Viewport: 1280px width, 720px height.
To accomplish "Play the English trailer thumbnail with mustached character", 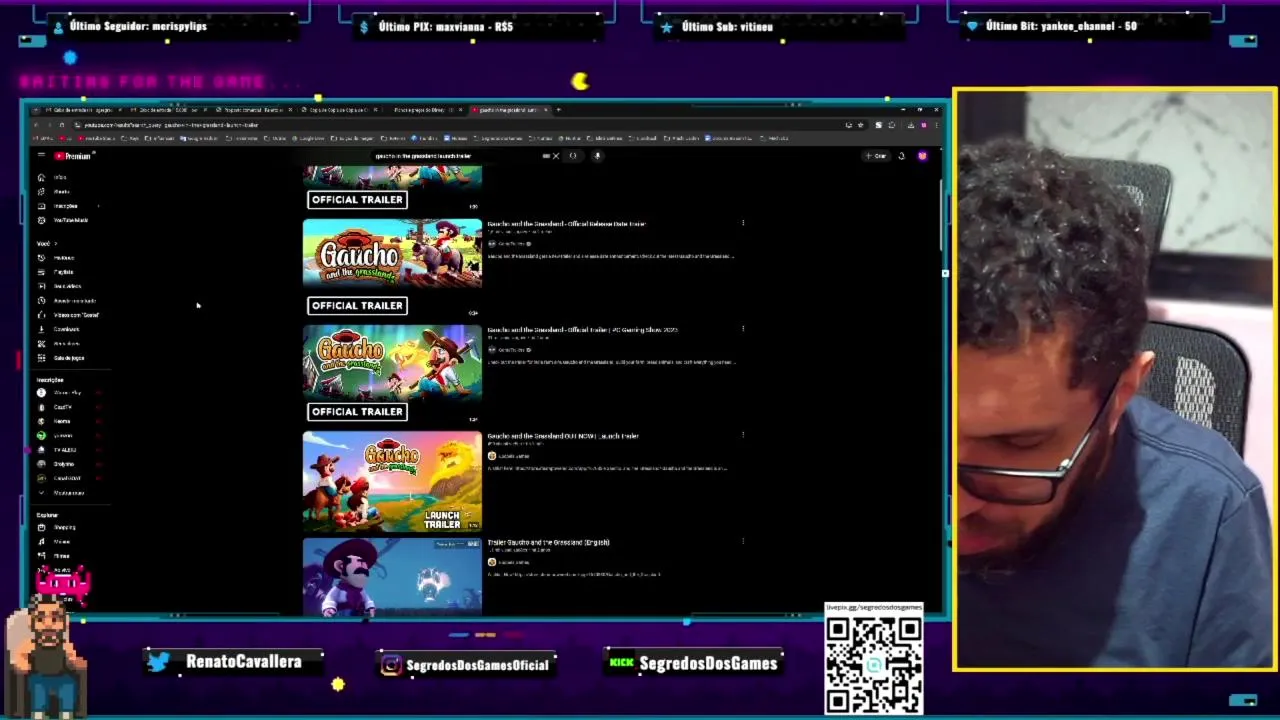I will coord(392,576).
